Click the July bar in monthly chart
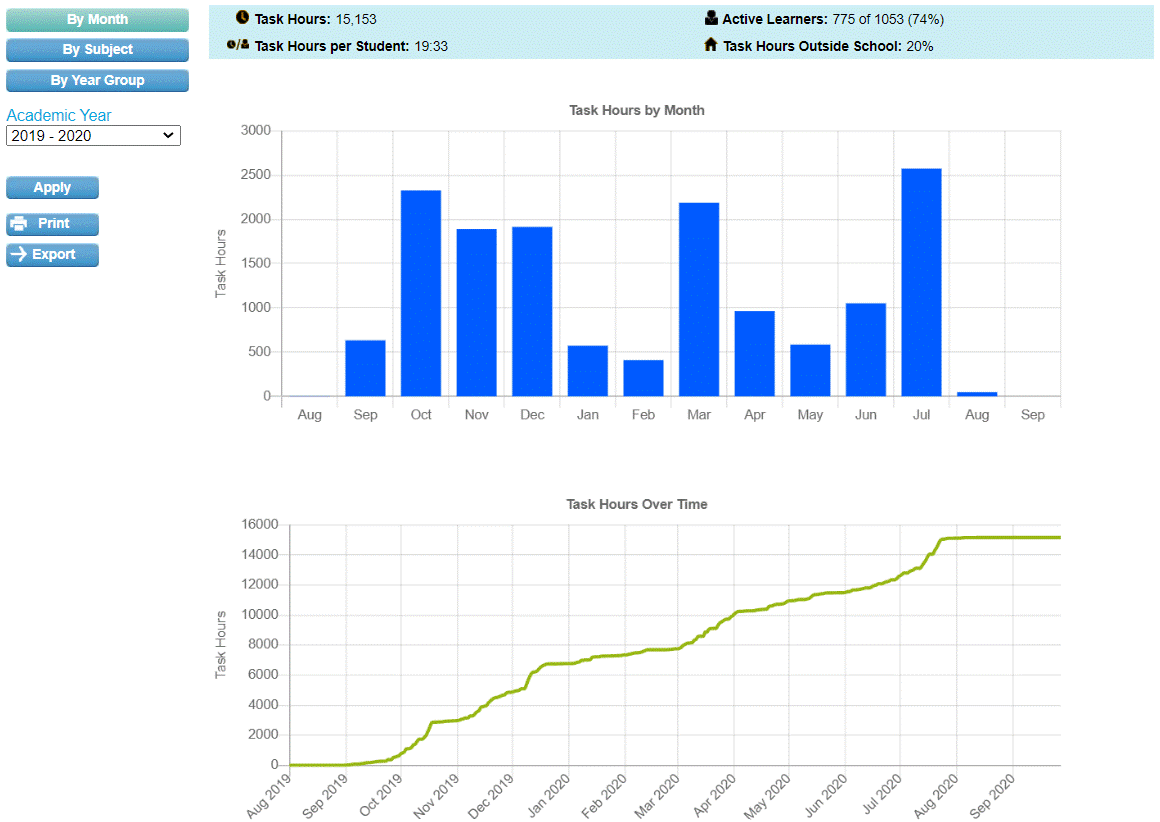Screen dimensions: 1160x822 [921, 283]
